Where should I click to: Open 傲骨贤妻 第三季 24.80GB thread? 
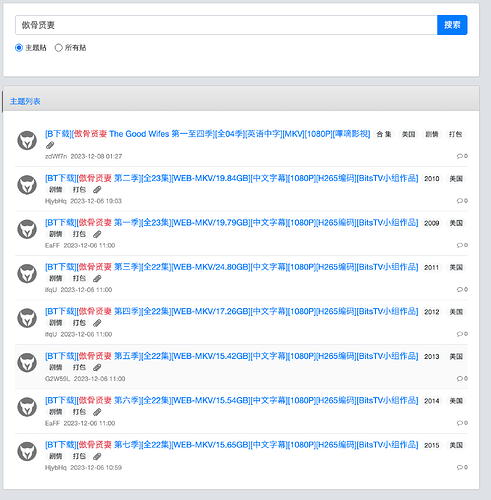click(x=231, y=267)
